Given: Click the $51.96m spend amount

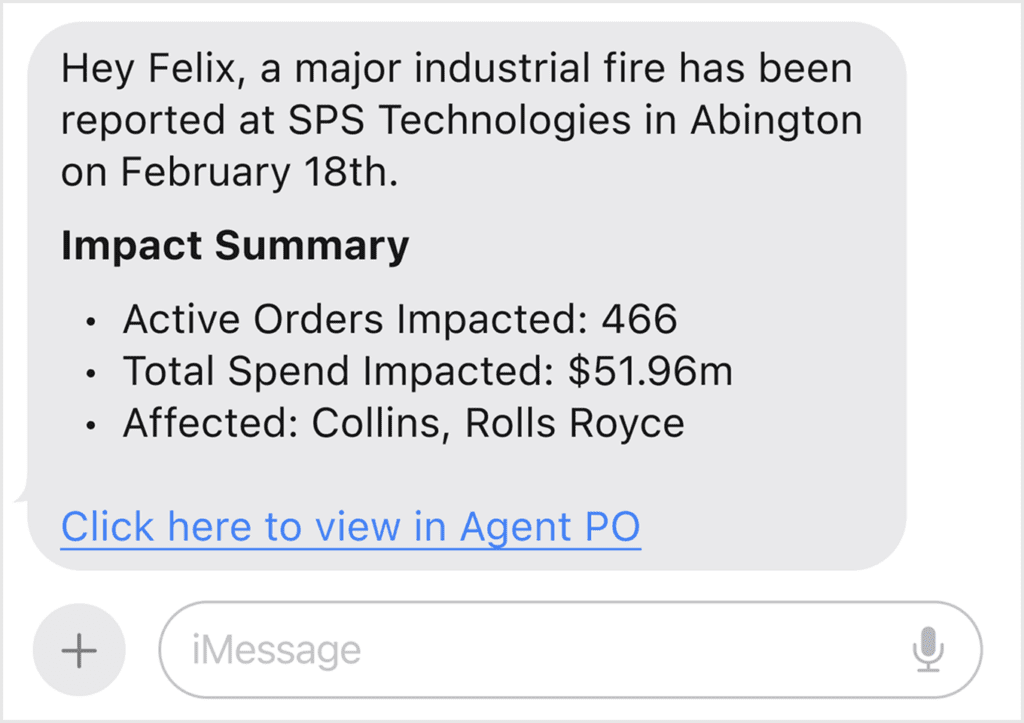Looking at the screenshot, I should pos(650,371).
